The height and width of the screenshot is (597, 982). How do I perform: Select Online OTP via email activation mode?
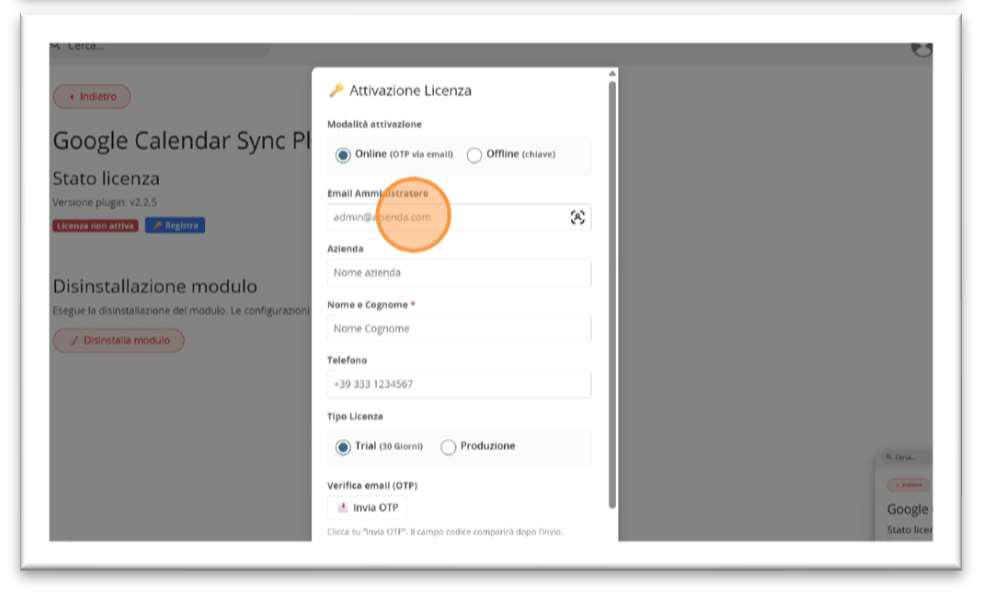coord(343,155)
